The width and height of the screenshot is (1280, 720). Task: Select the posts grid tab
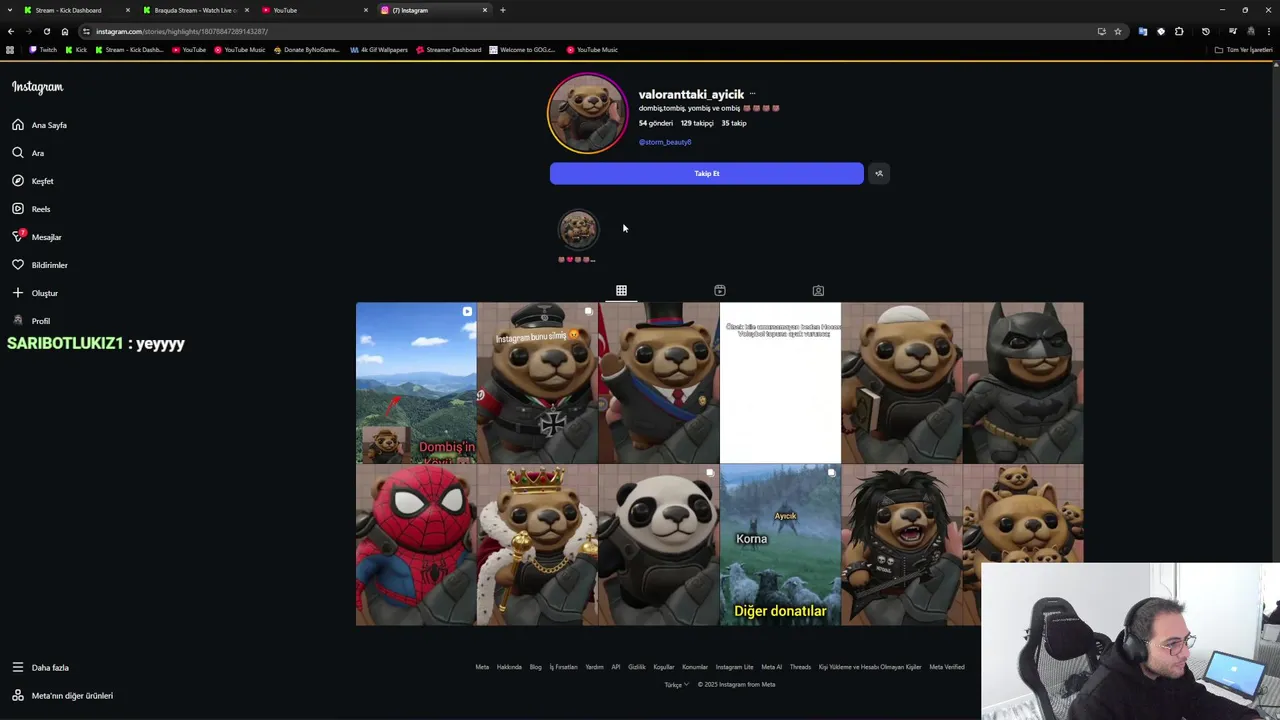(x=621, y=291)
